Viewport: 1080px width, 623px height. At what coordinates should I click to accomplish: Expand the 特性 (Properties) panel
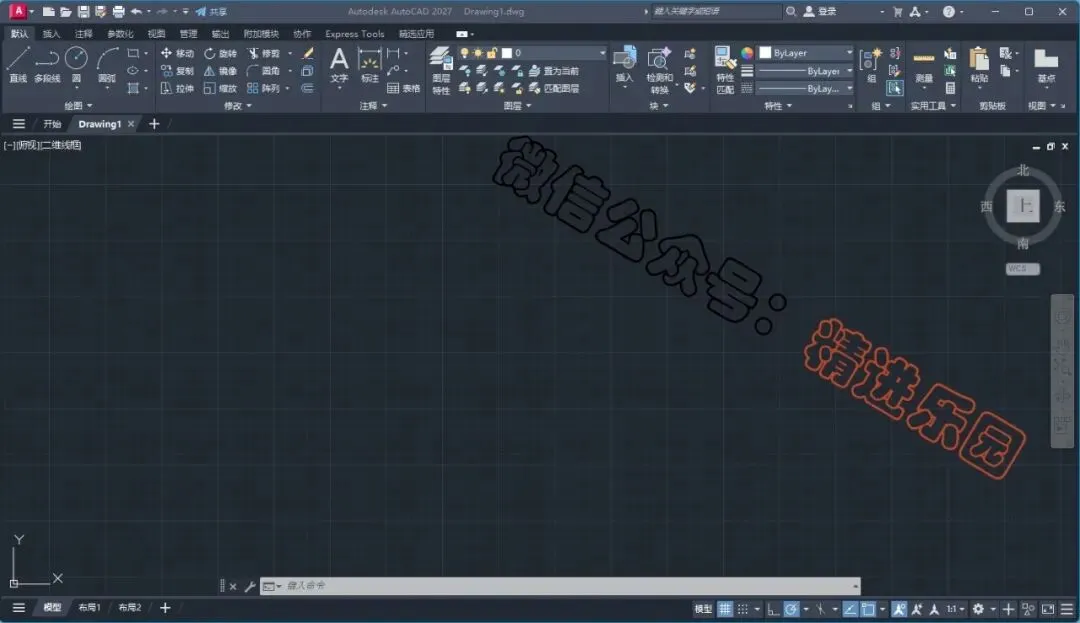[x=778, y=105]
